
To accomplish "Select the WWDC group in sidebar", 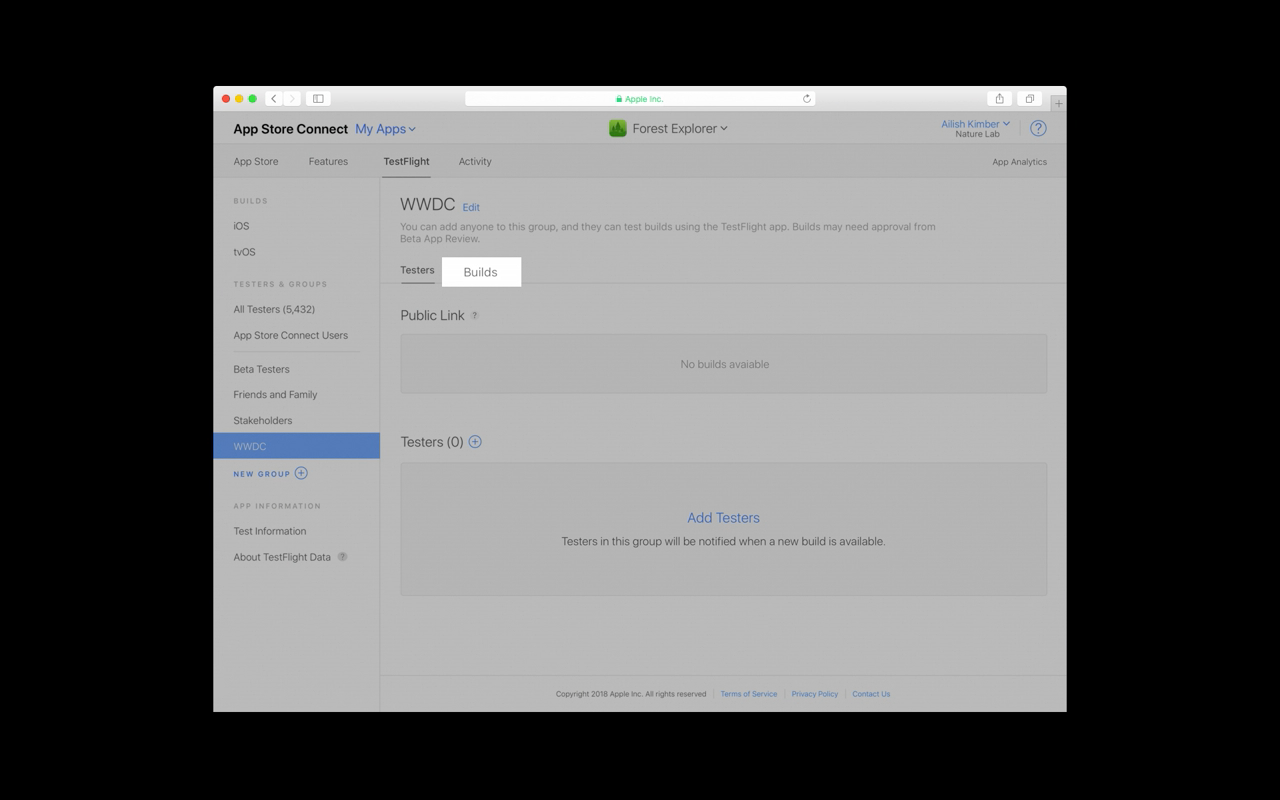I will click(296, 446).
